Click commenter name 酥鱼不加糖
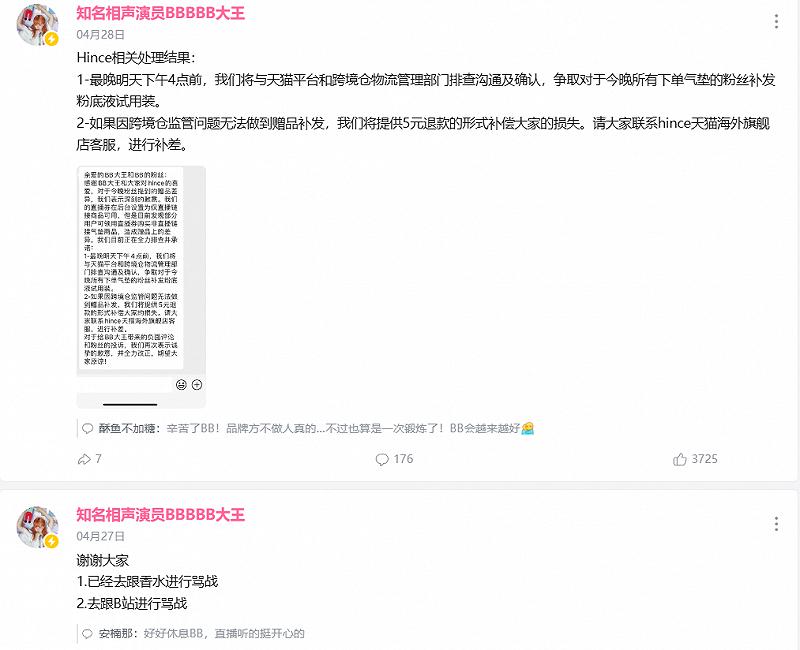 pos(127,429)
